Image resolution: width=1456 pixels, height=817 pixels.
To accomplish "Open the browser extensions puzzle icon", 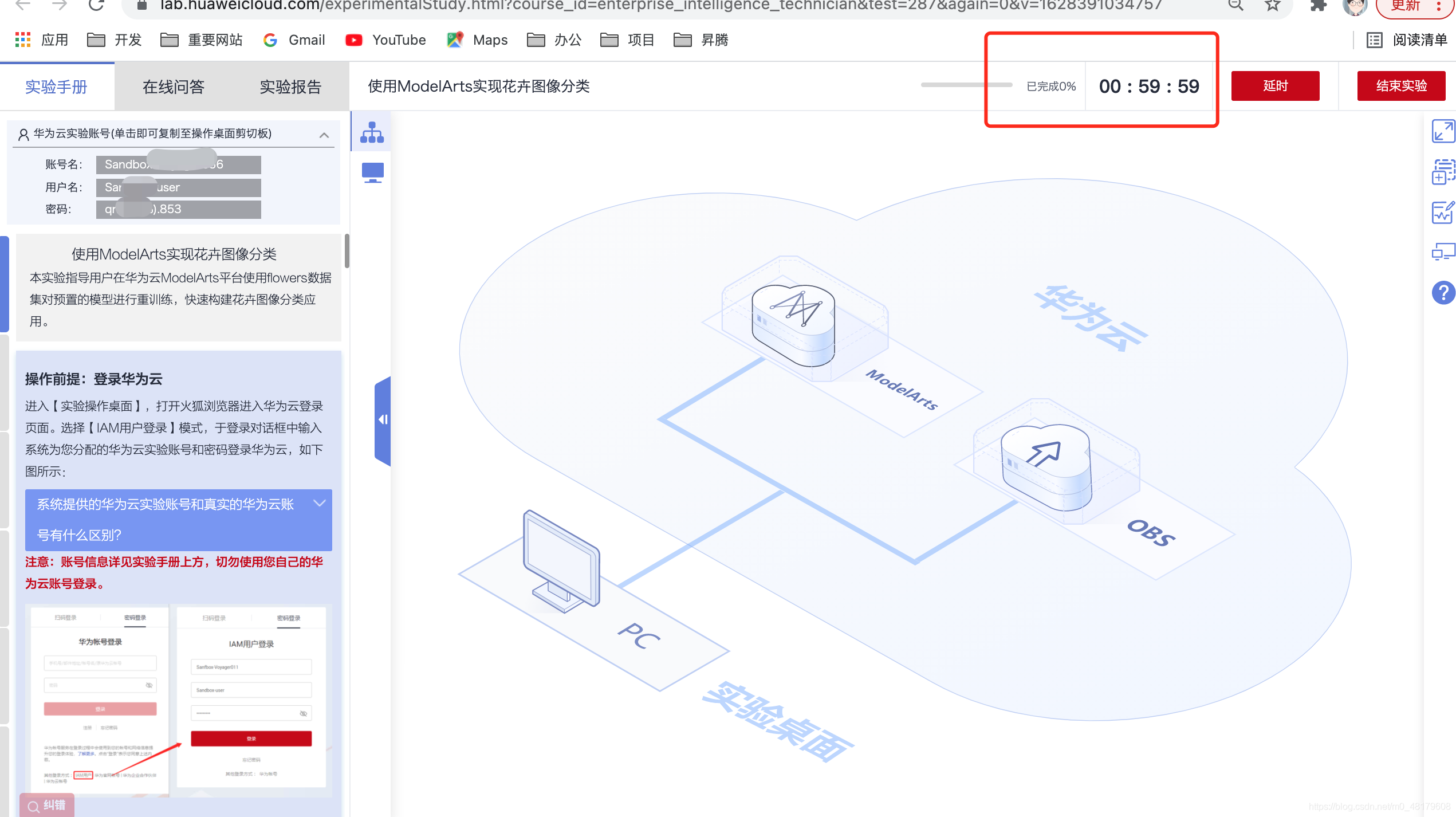I will 1318,5.
